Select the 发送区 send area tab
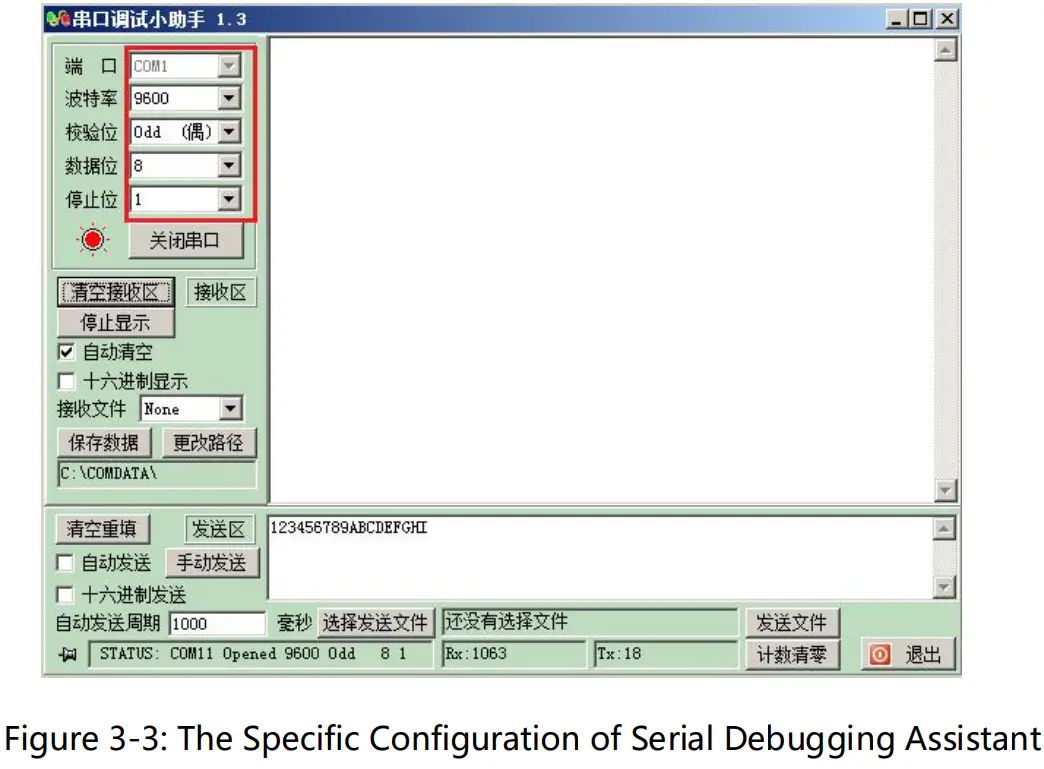The image size is (1044, 769). pyautogui.click(x=219, y=529)
